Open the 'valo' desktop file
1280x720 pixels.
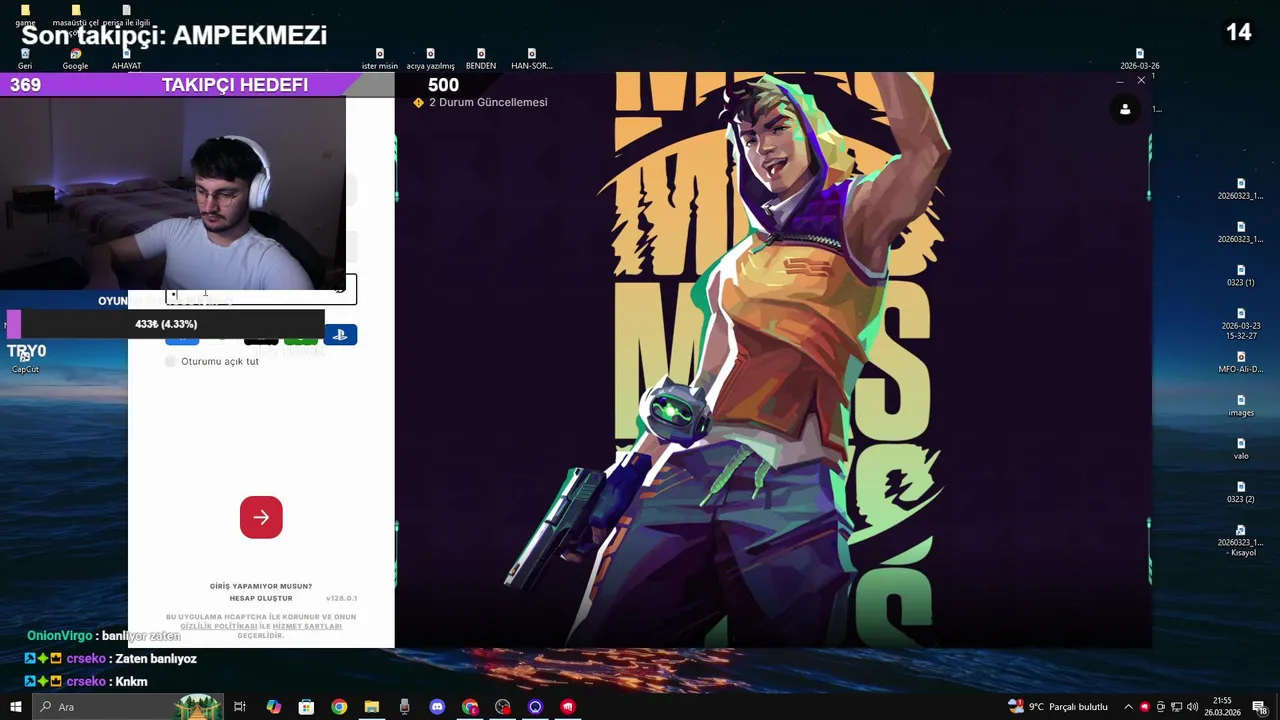click(x=1241, y=448)
